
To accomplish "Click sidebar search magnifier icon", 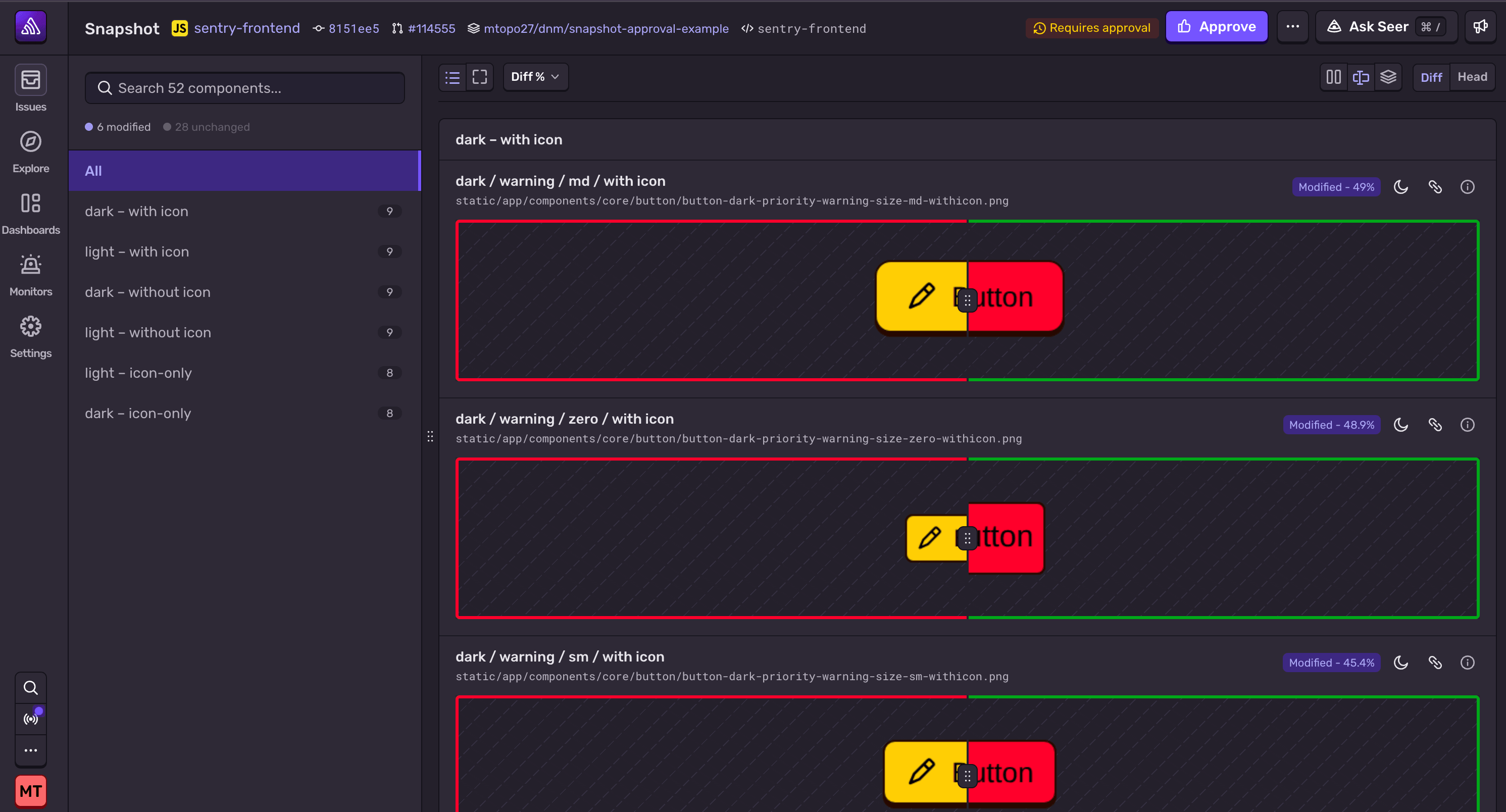I will pos(30,687).
